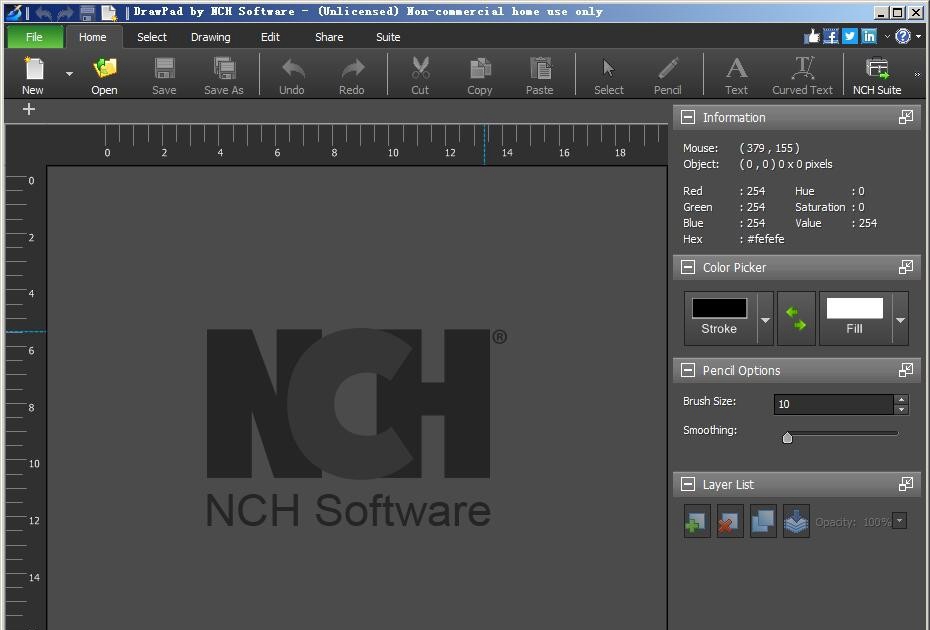Click the Redo ribbon button
This screenshot has width=930, height=630.
352,75
